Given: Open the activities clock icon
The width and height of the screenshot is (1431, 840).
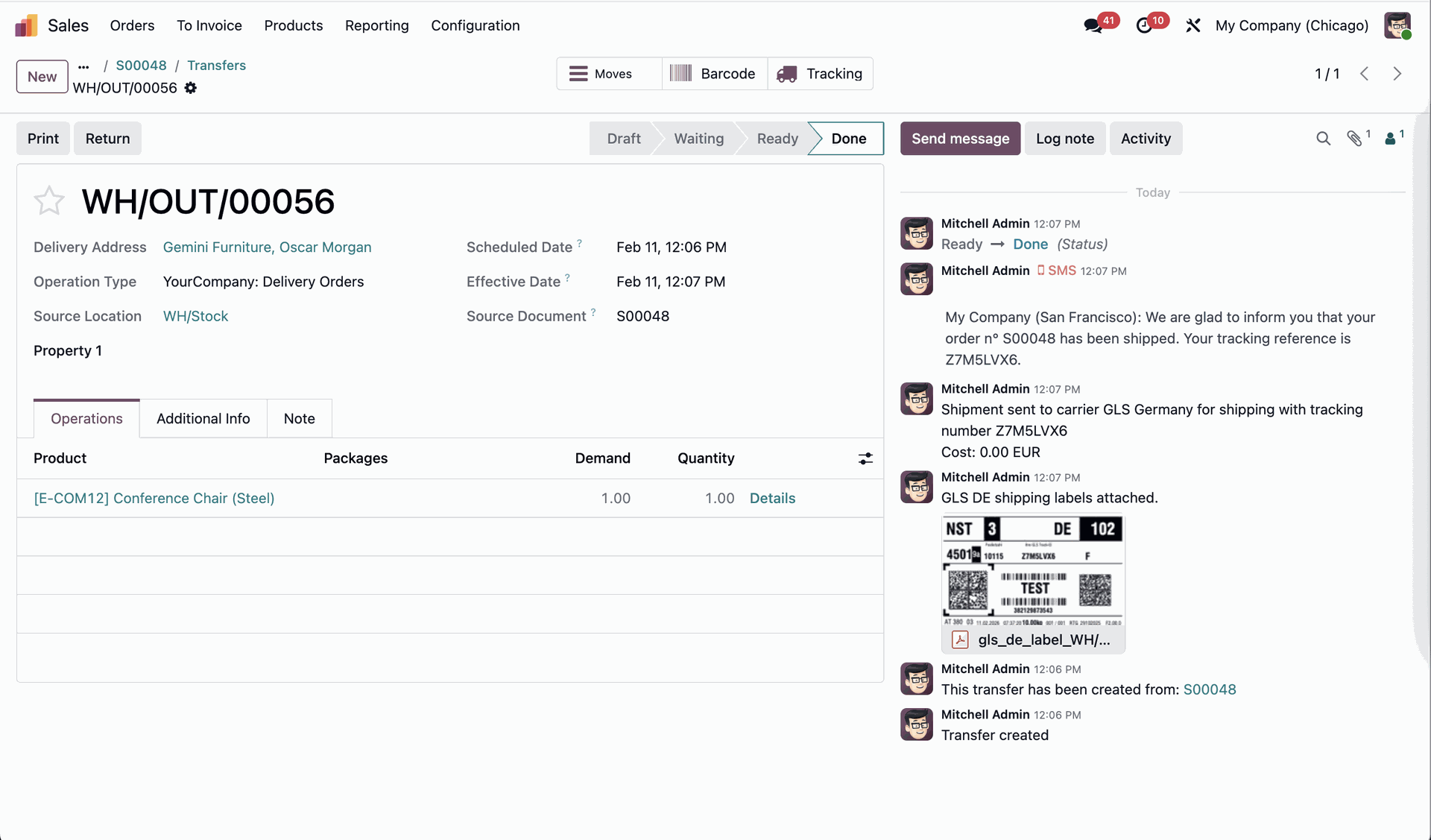Looking at the screenshot, I should pyautogui.click(x=1144, y=25).
